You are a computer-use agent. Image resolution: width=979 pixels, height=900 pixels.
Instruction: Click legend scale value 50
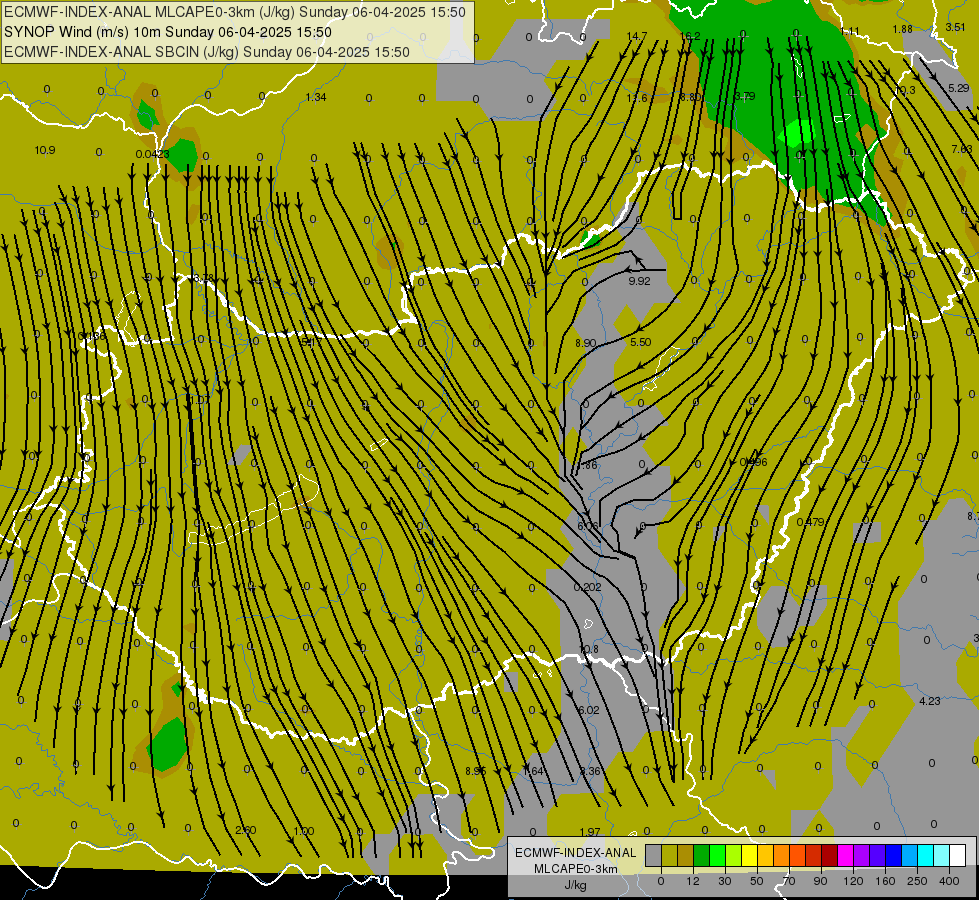tap(757, 881)
